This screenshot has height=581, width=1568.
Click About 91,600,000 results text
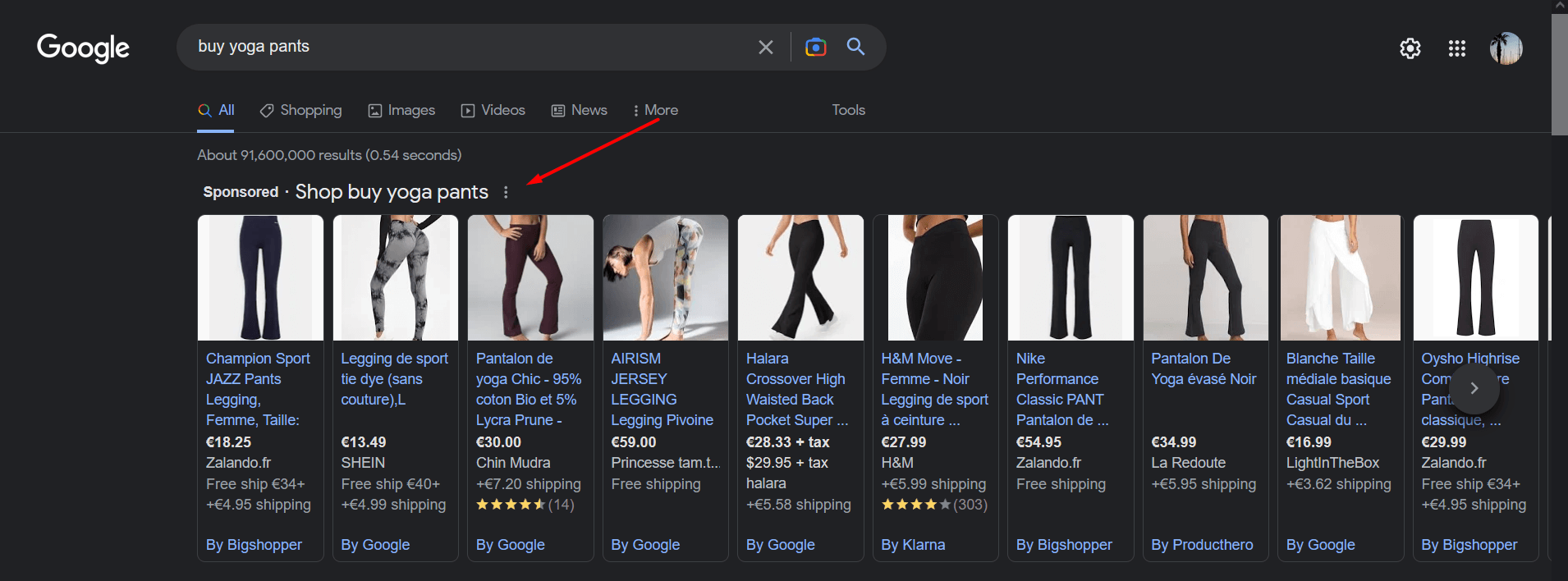click(x=329, y=155)
